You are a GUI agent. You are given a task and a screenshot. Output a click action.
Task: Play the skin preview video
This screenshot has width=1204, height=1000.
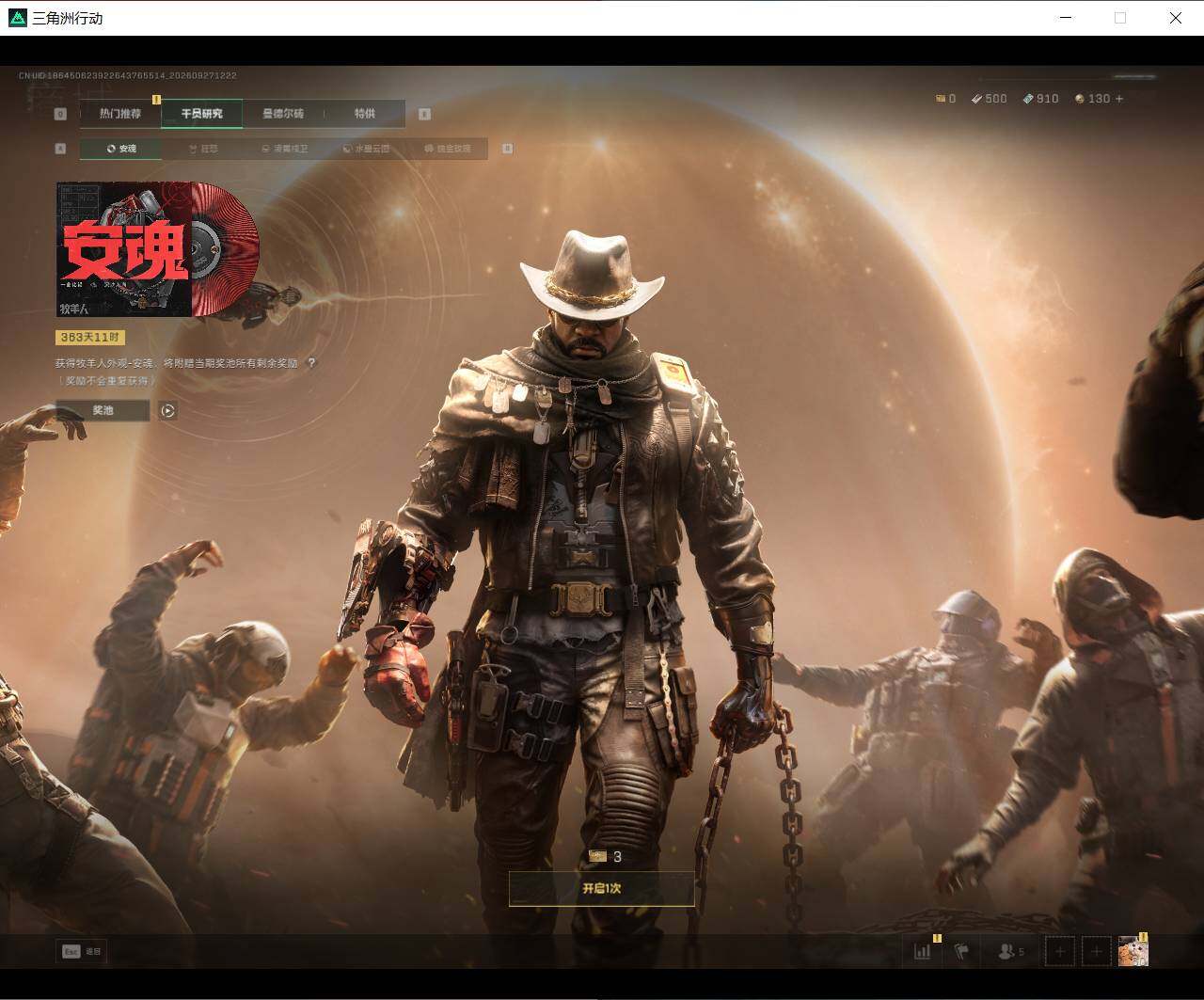click(167, 410)
